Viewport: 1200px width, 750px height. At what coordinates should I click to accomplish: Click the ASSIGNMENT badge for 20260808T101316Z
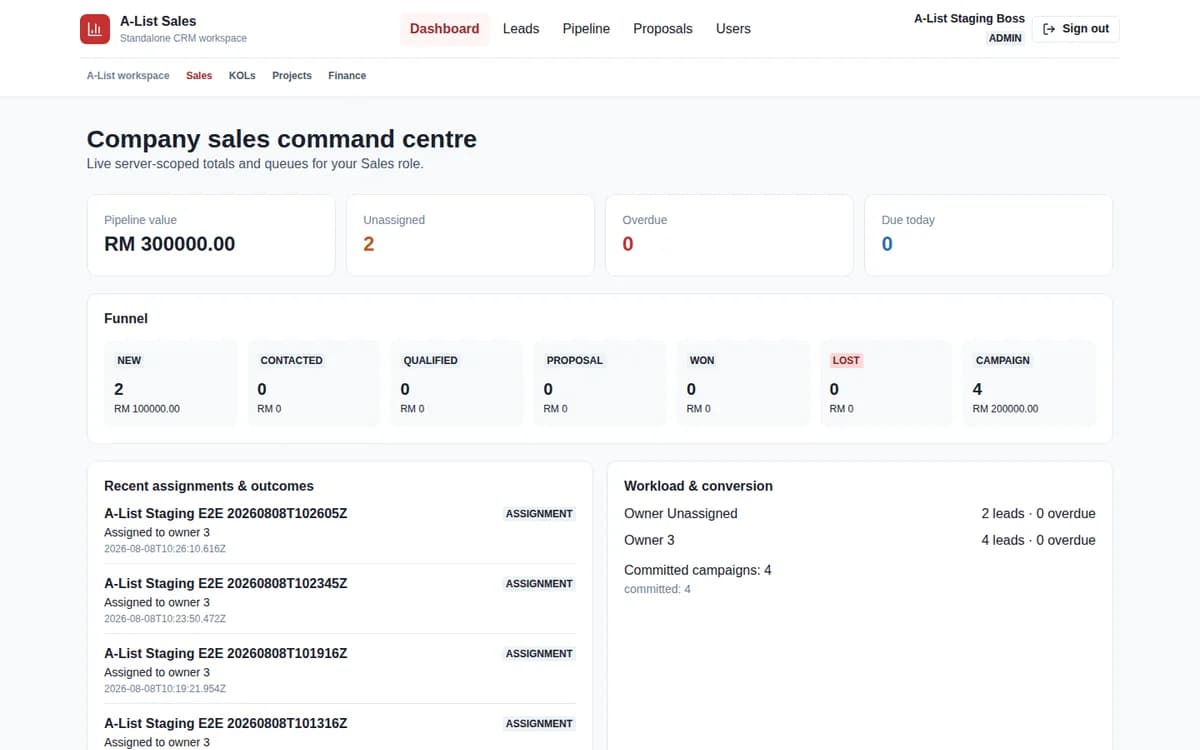tap(539, 724)
